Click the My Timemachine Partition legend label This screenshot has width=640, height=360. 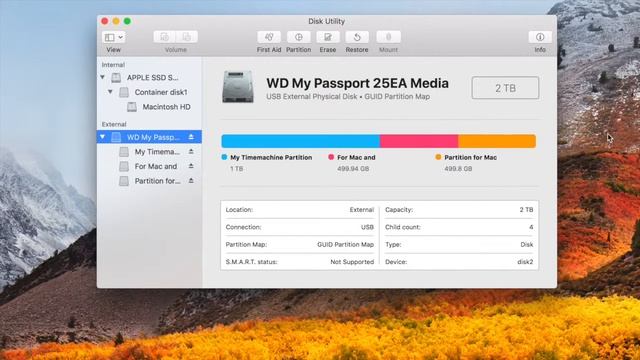(x=271, y=158)
